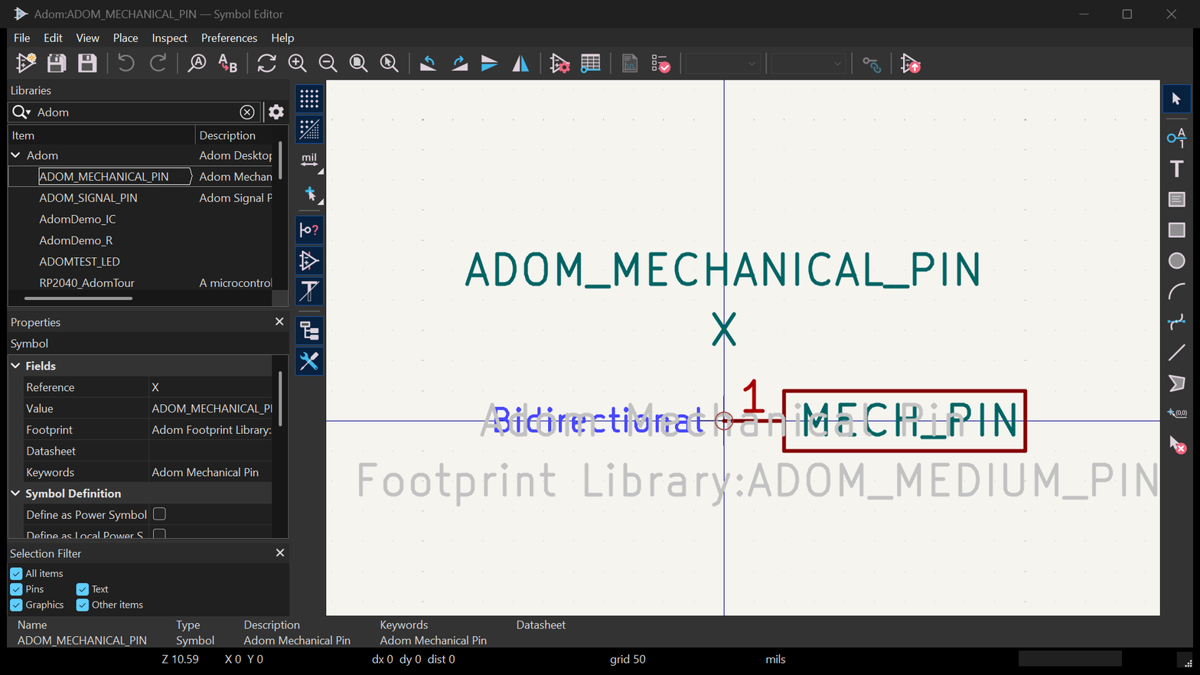1200x675 pixels.
Task: Zoom in using the plus magnifier icon
Action: point(297,64)
